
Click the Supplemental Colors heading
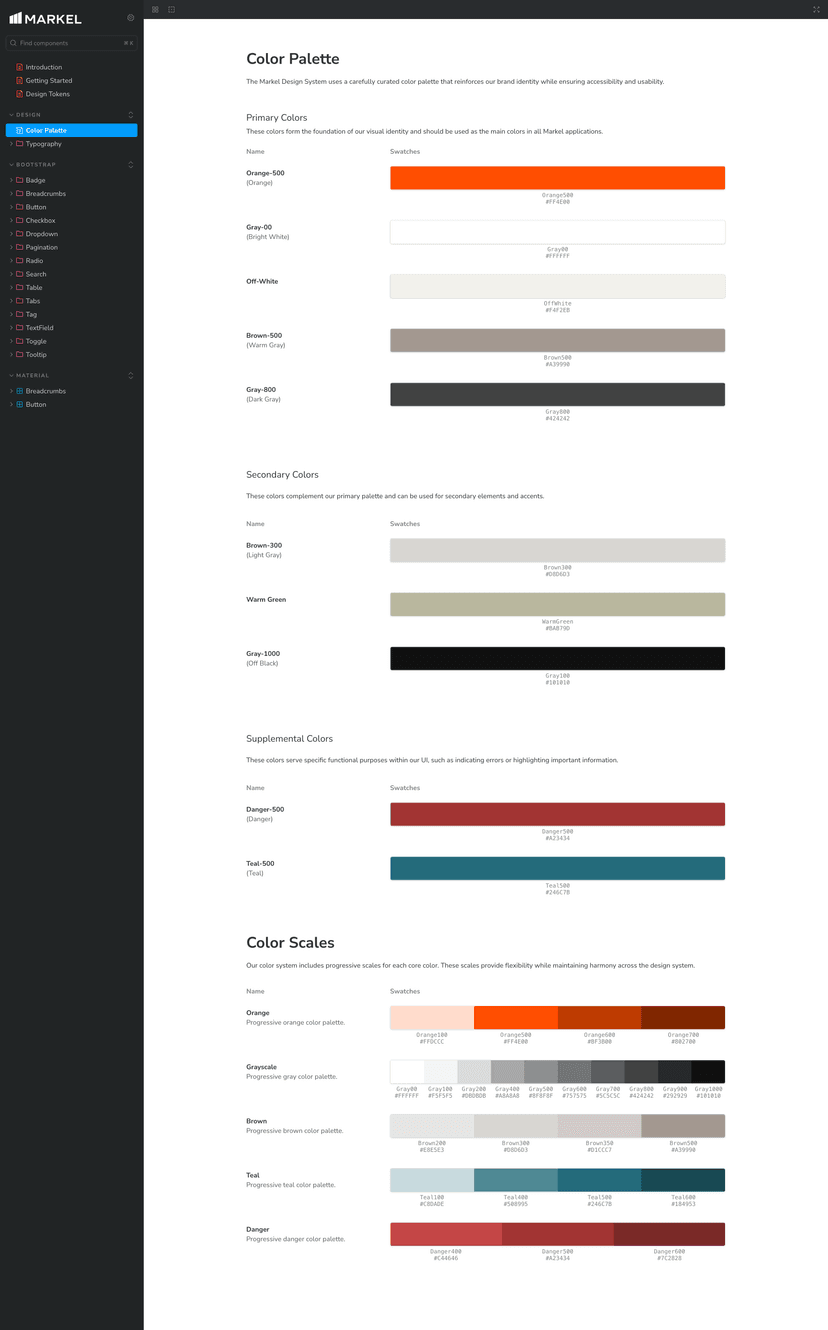click(x=289, y=739)
